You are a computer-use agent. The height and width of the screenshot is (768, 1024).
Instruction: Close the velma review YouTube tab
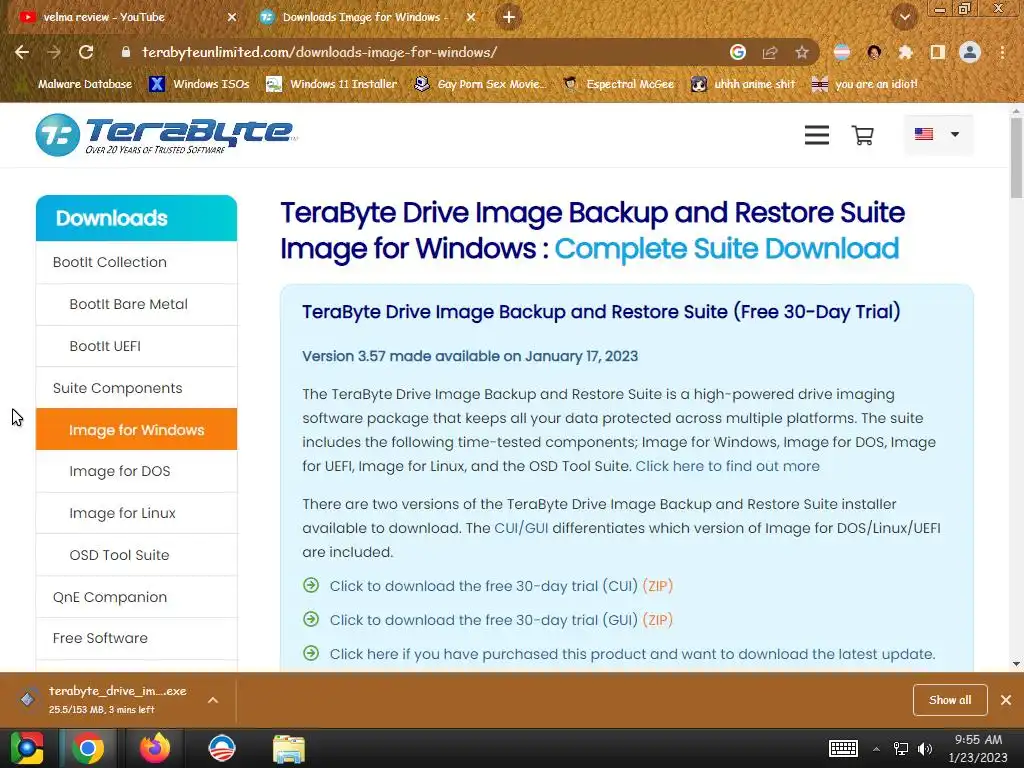232,18
